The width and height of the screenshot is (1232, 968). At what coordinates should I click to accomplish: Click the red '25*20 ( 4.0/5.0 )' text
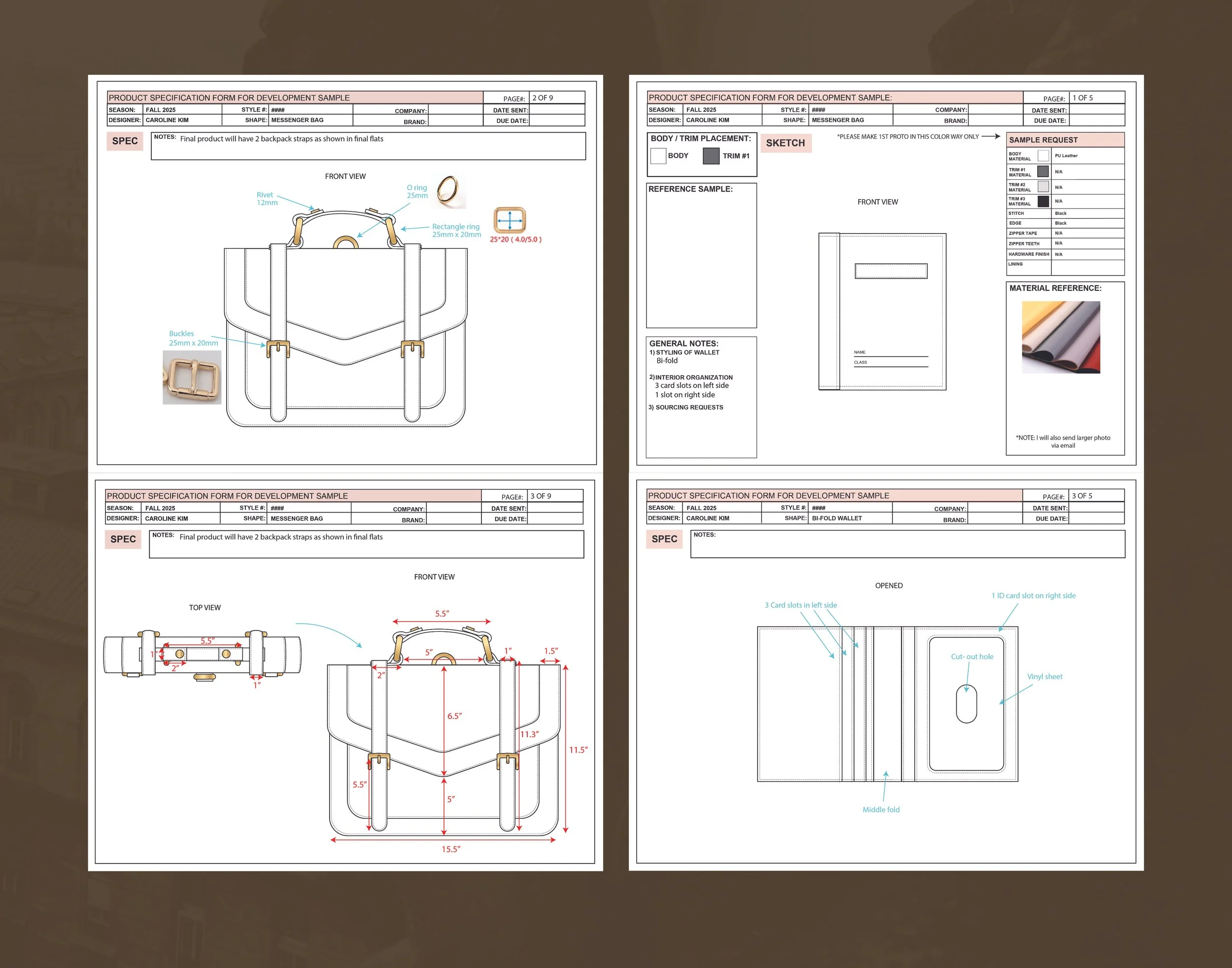point(515,240)
